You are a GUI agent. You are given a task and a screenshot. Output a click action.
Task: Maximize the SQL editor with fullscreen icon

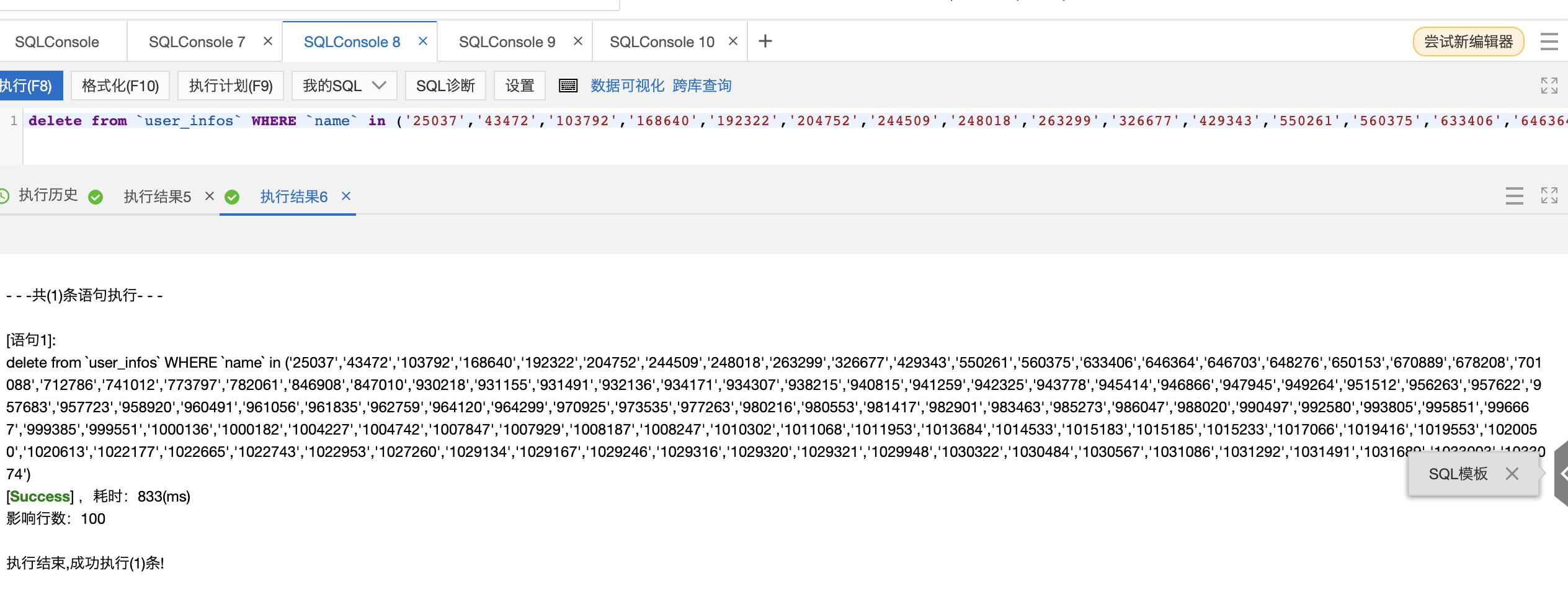click(x=1549, y=86)
